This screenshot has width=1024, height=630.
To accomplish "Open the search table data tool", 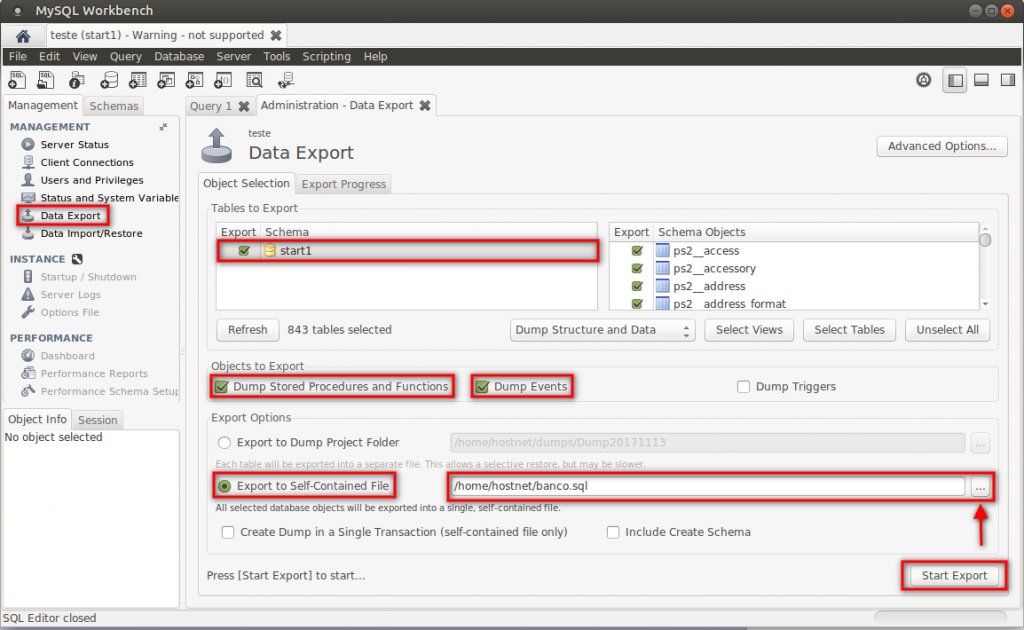I will pos(255,79).
